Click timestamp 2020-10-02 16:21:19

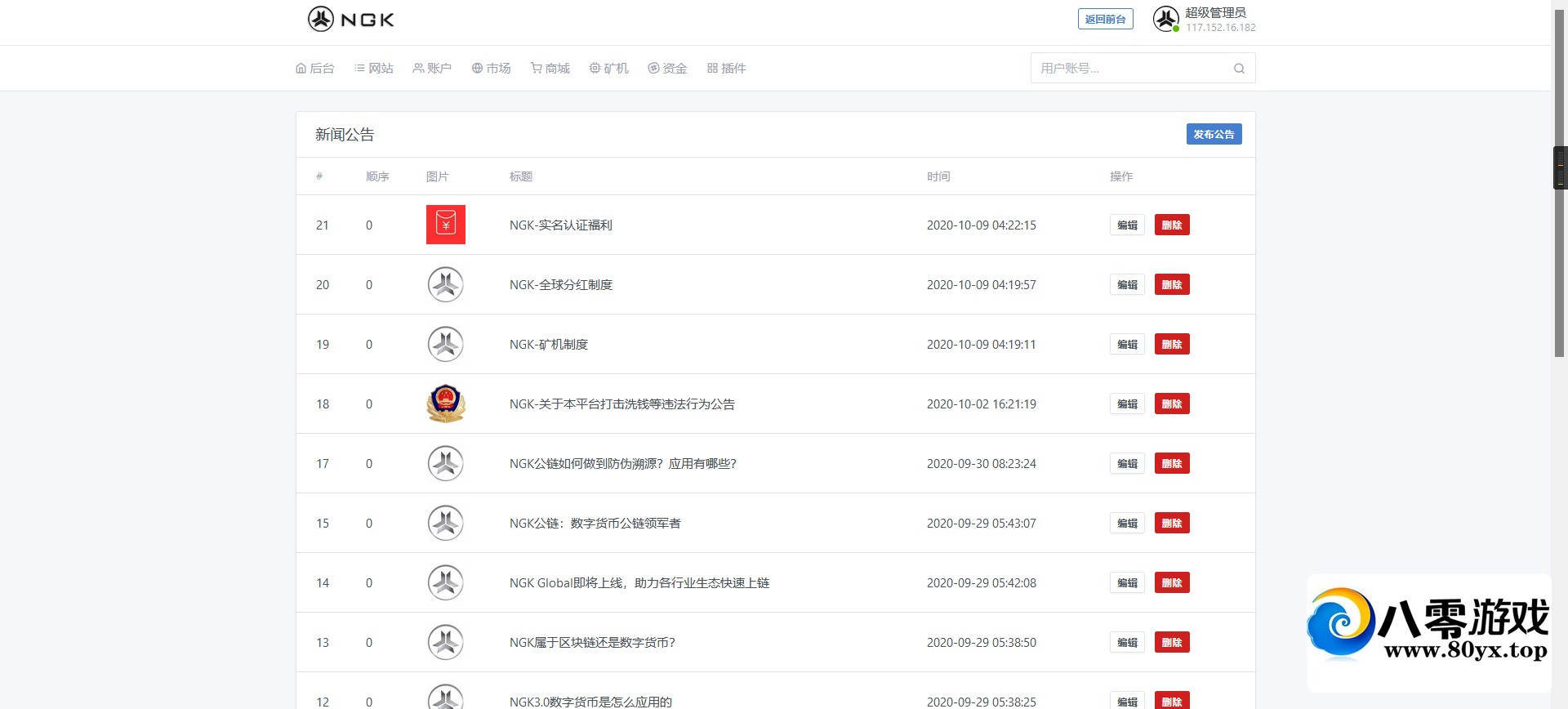click(982, 404)
